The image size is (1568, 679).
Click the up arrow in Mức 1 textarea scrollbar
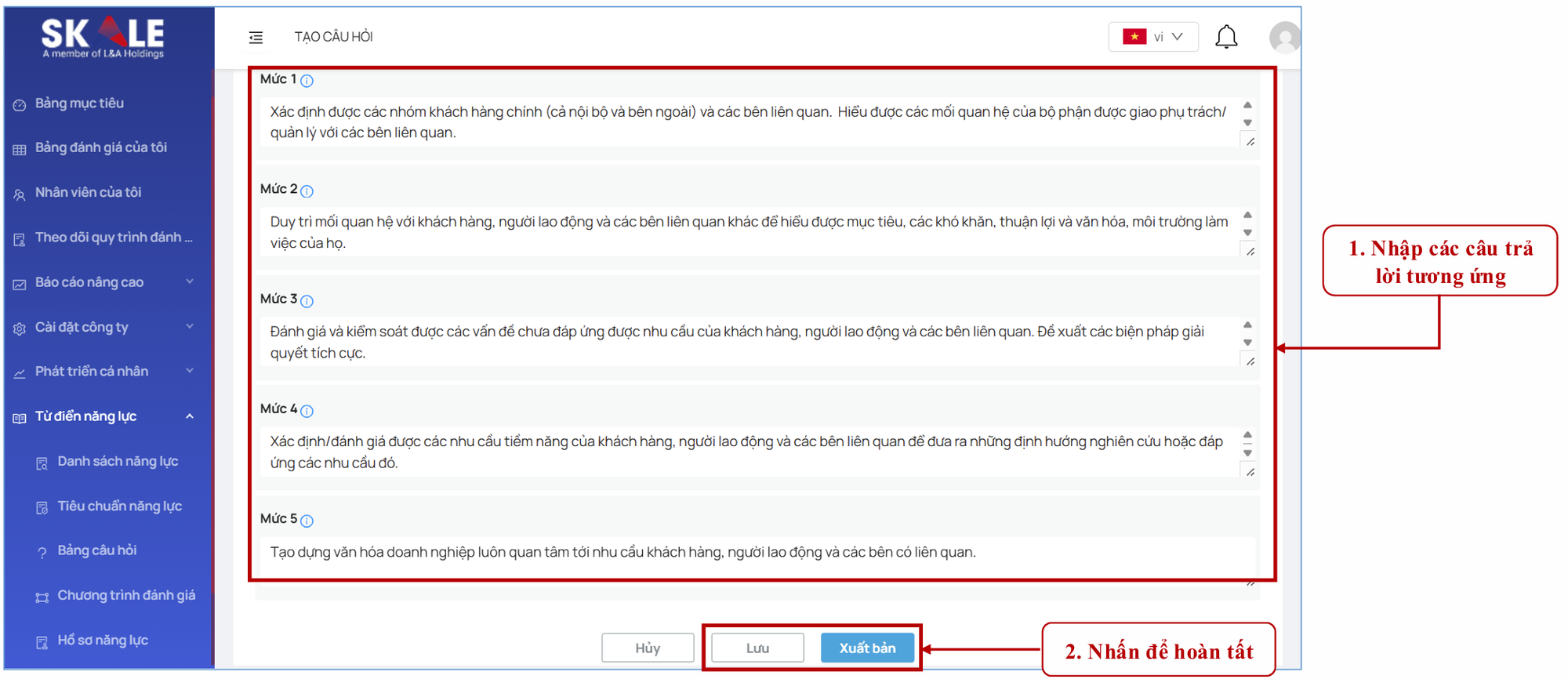point(1247,105)
